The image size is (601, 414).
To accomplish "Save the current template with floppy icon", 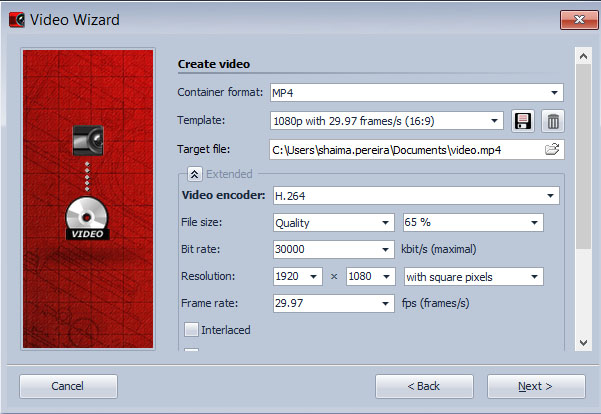I will 522,121.
